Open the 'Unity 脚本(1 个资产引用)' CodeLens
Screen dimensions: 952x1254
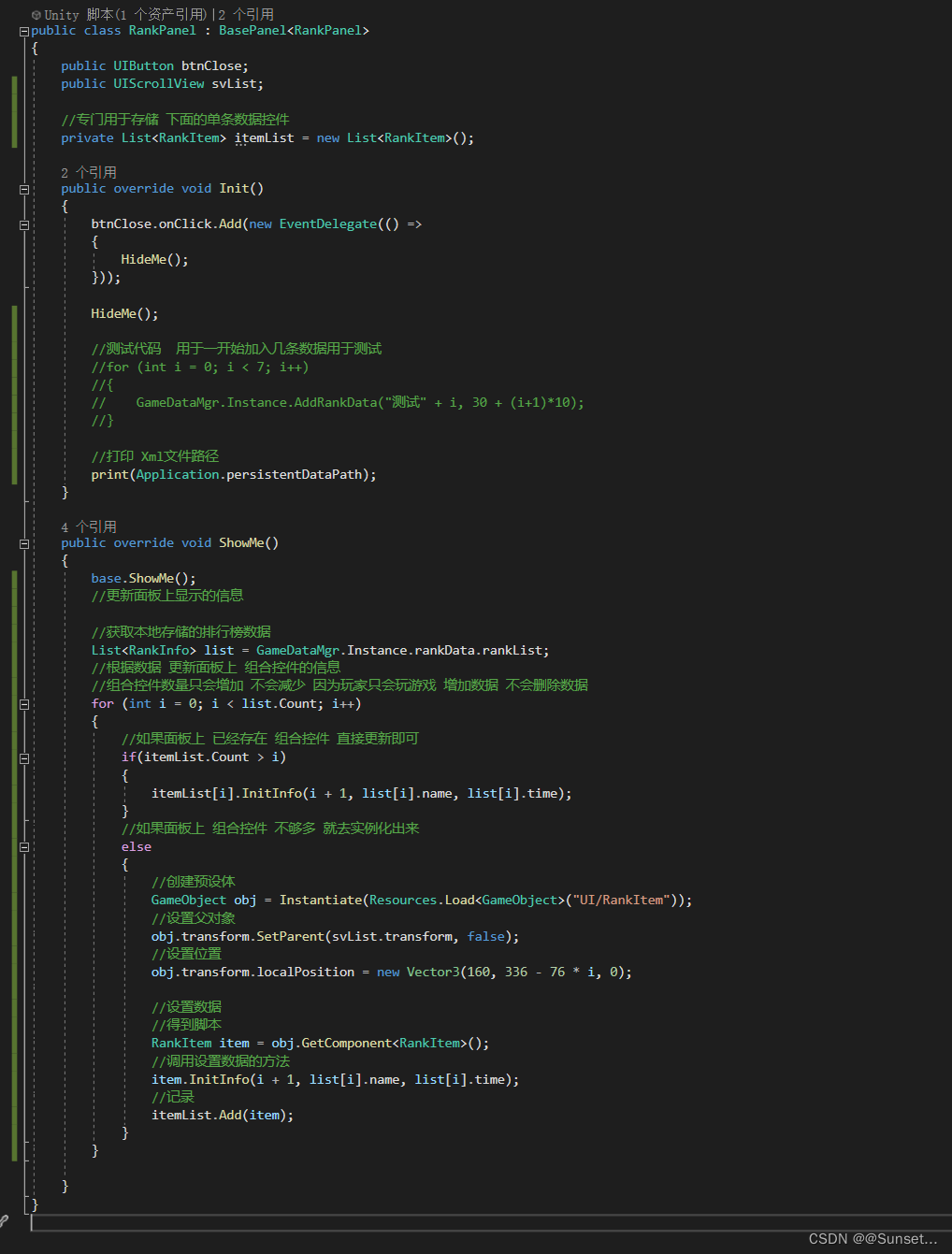[126, 15]
